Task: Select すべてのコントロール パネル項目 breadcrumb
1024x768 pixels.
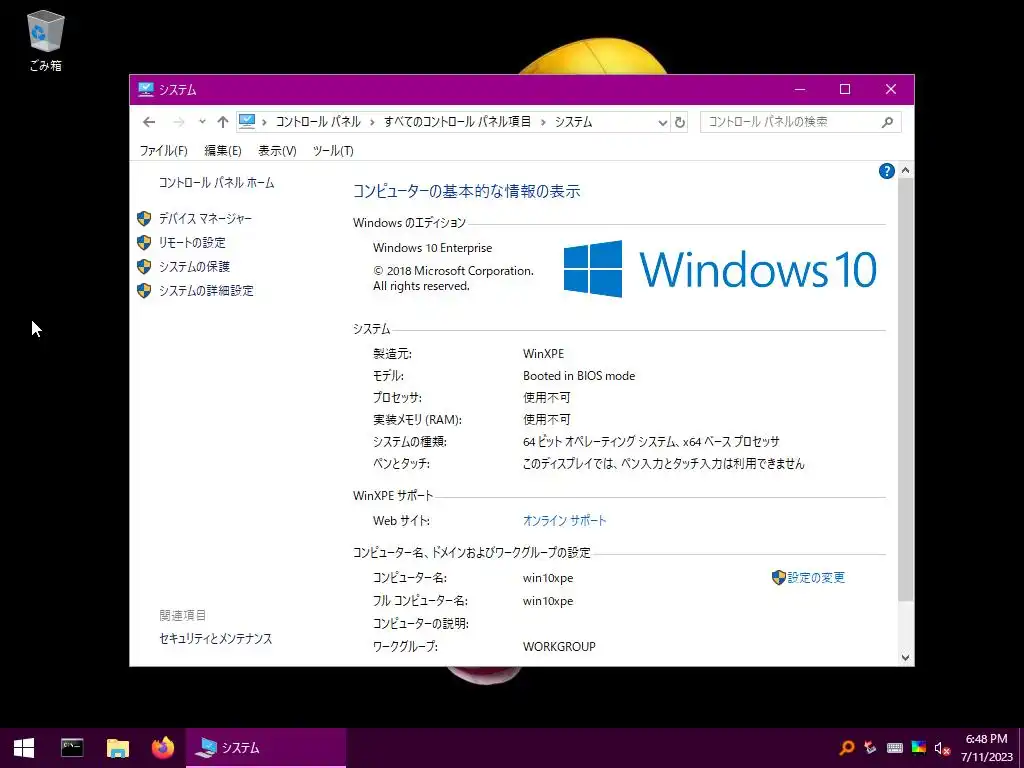Action: point(457,122)
